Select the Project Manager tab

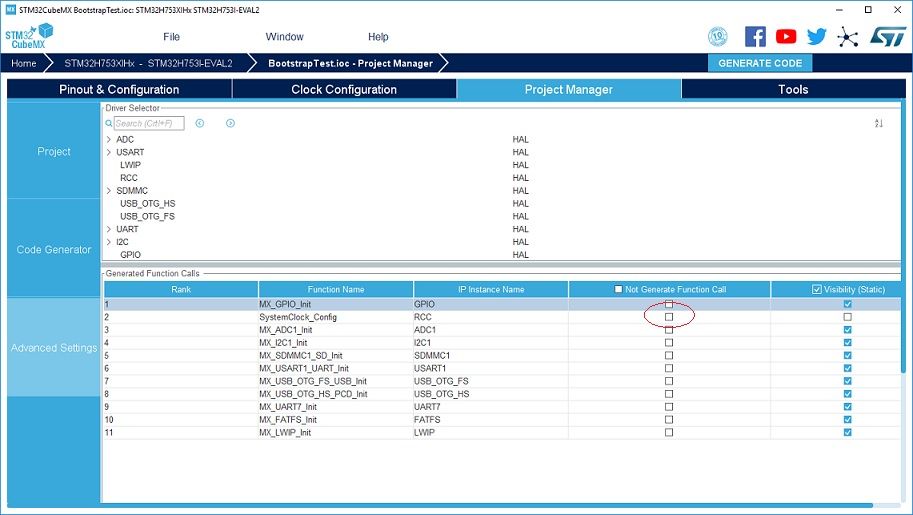point(568,89)
